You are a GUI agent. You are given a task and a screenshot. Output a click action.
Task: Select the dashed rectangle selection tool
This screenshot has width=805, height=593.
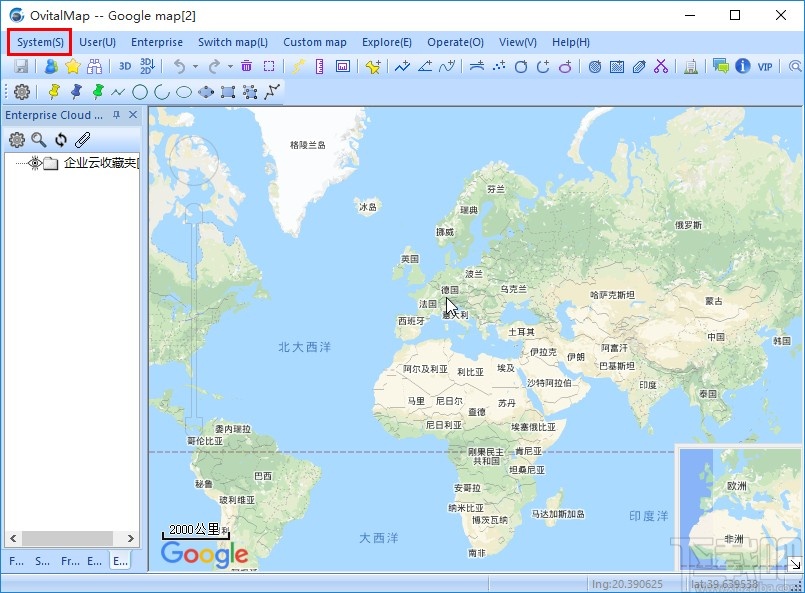[x=269, y=66]
